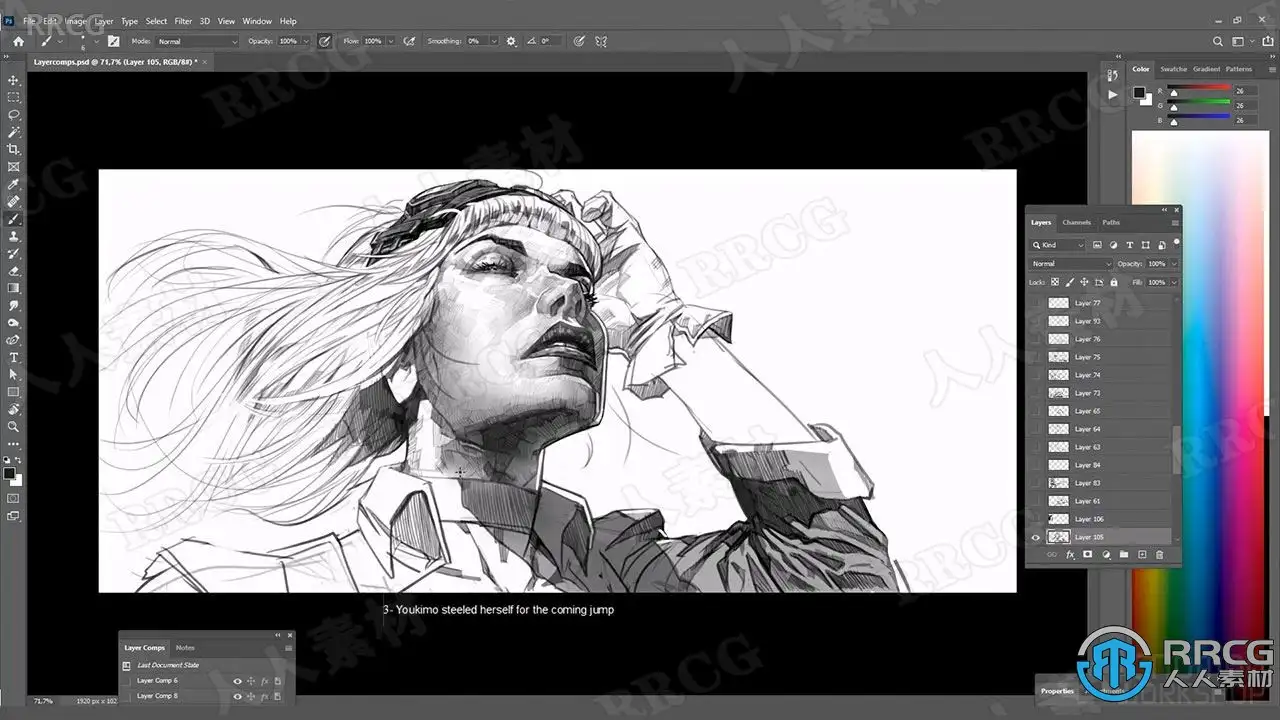Open the layer Kind filter dropdown
This screenshot has height=720, width=1280.
tap(1058, 245)
